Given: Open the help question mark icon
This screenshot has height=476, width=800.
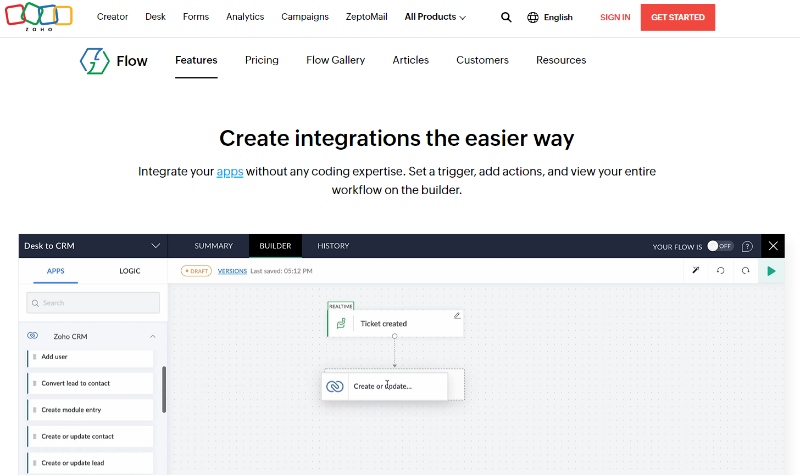Looking at the screenshot, I should click(747, 246).
